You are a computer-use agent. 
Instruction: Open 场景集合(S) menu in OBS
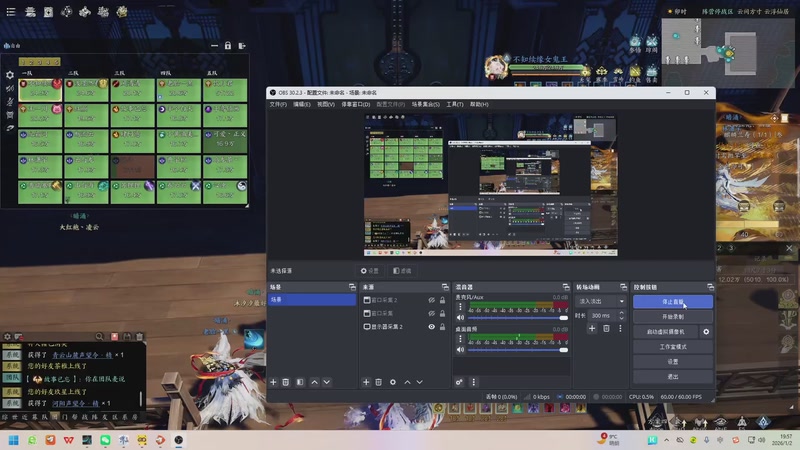coord(426,104)
